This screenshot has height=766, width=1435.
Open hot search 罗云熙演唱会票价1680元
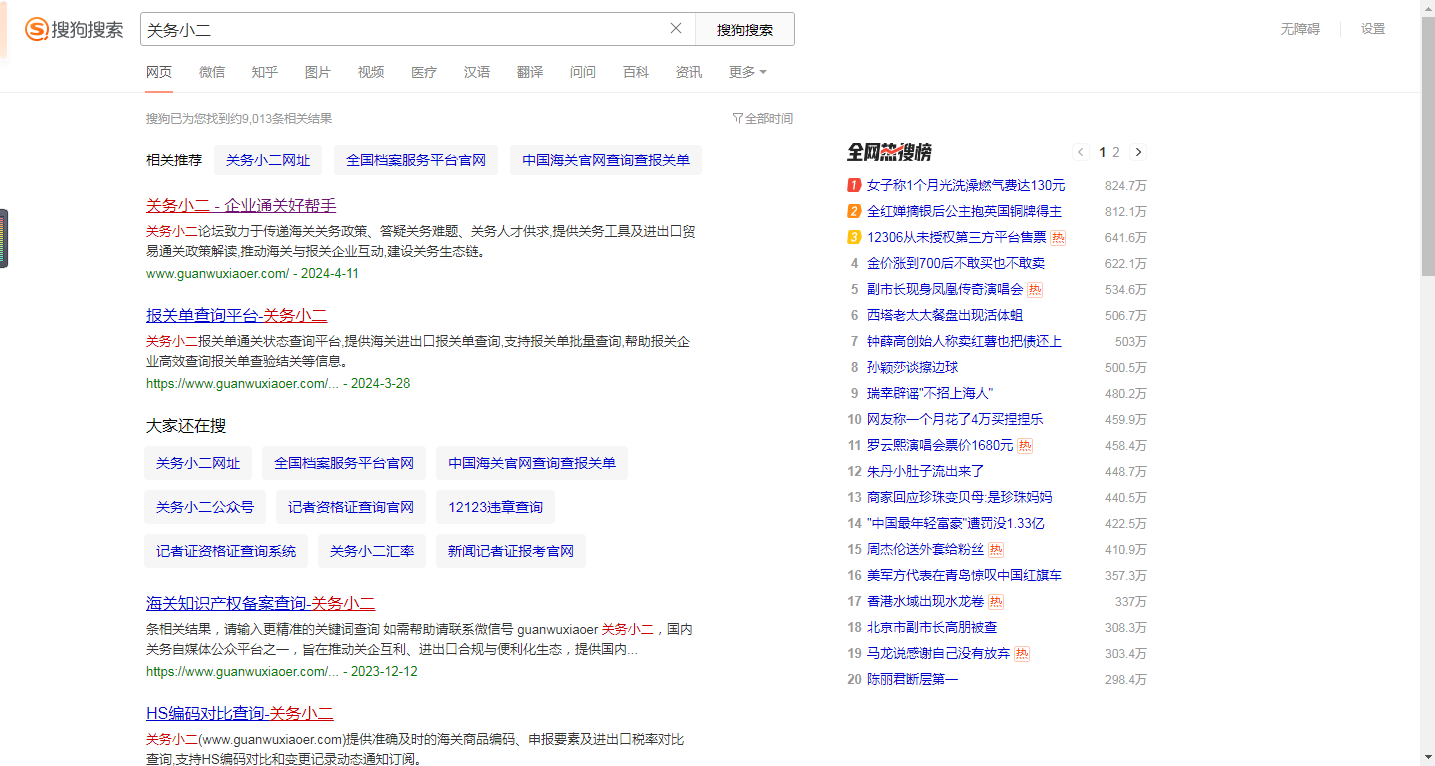pyautogui.click(x=940, y=445)
